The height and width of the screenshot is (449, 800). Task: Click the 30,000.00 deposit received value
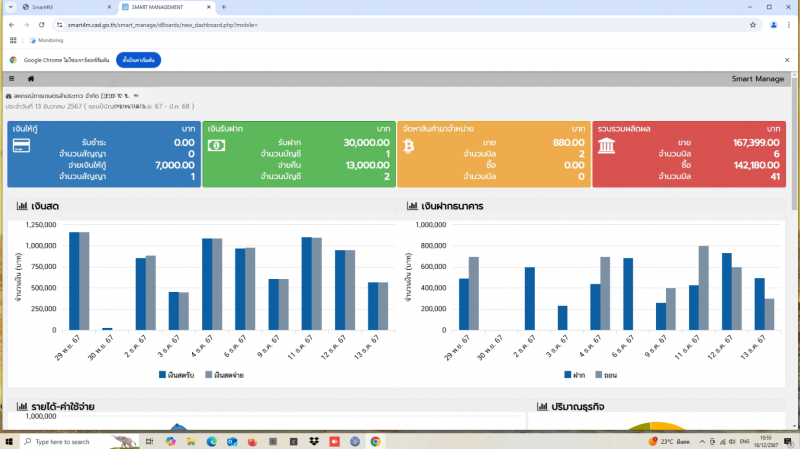(x=366, y=142)
